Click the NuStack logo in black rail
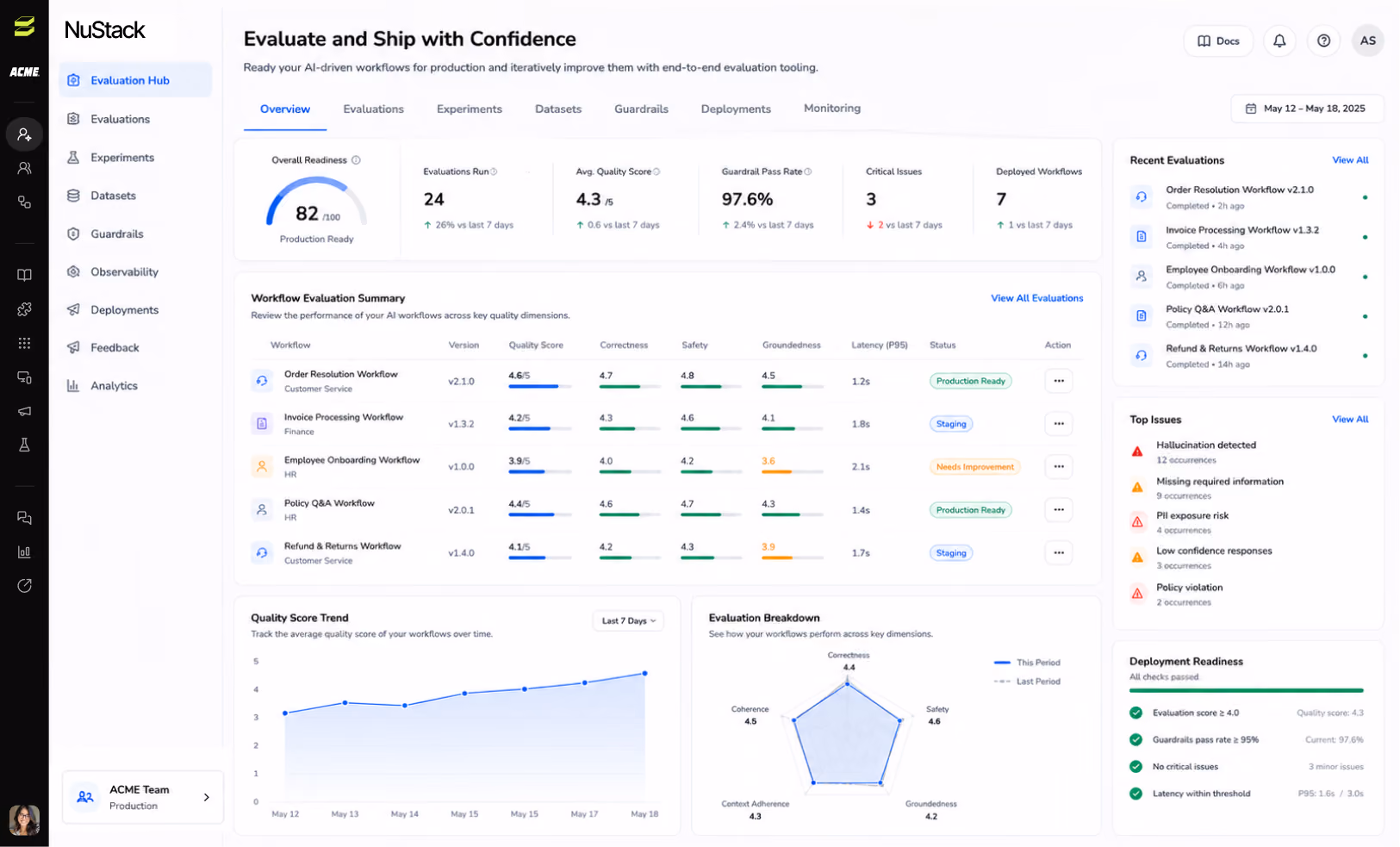The width and height of the screenshot is (1400, 847). 24,27
